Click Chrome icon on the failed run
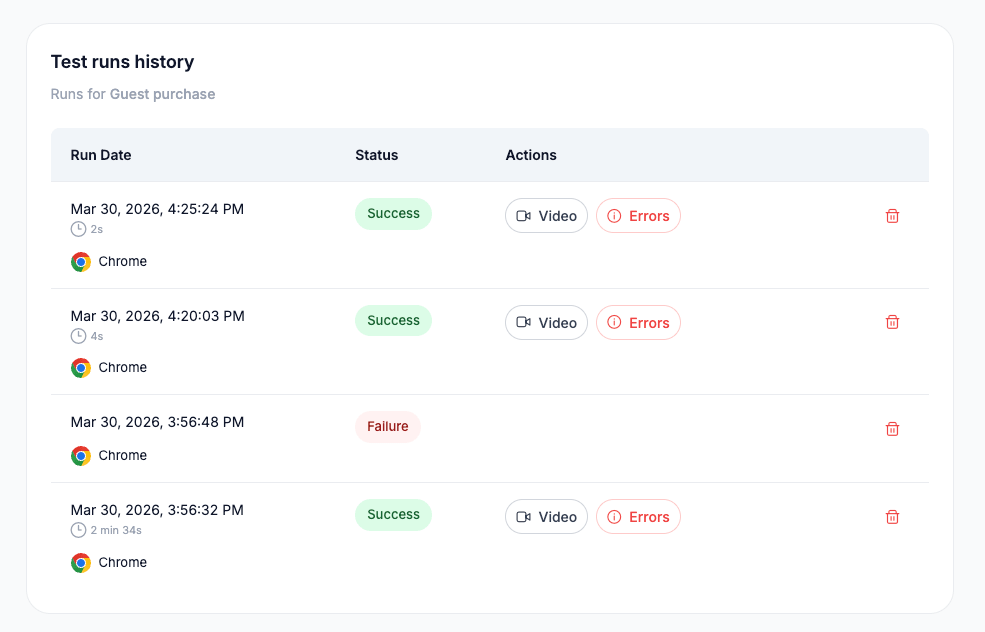Viewport: 985px width, 632px height. [x=81, y=456]
